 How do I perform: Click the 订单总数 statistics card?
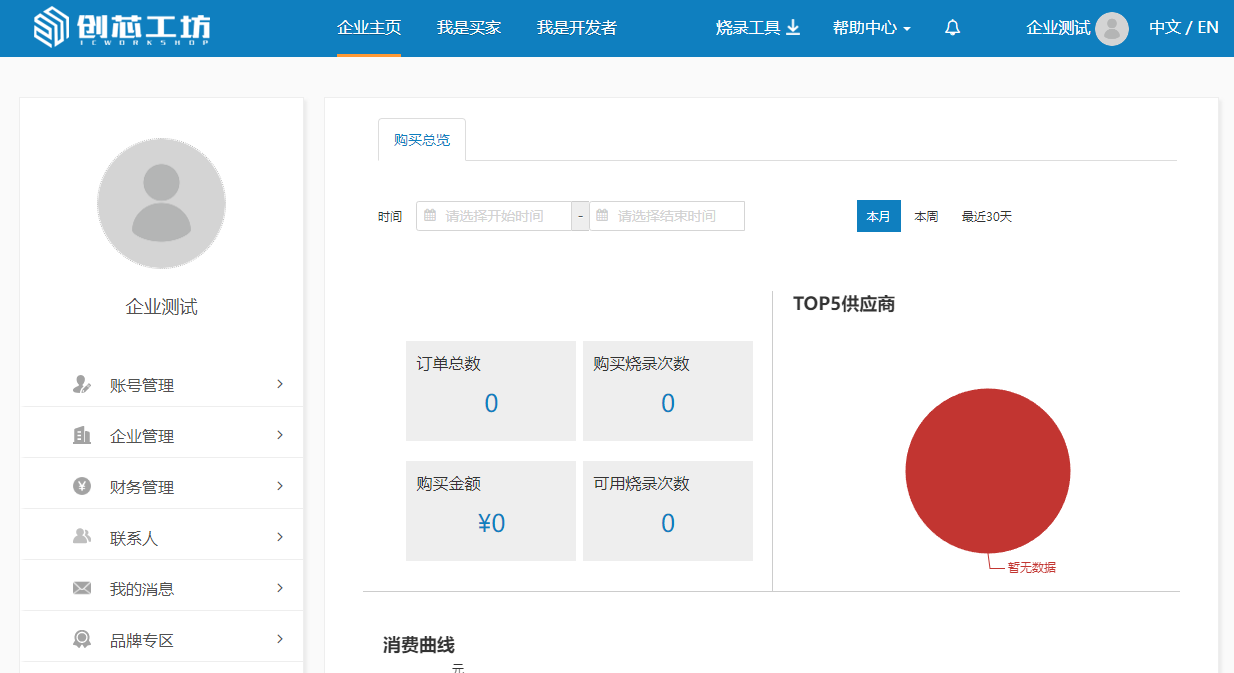[491, 391]
